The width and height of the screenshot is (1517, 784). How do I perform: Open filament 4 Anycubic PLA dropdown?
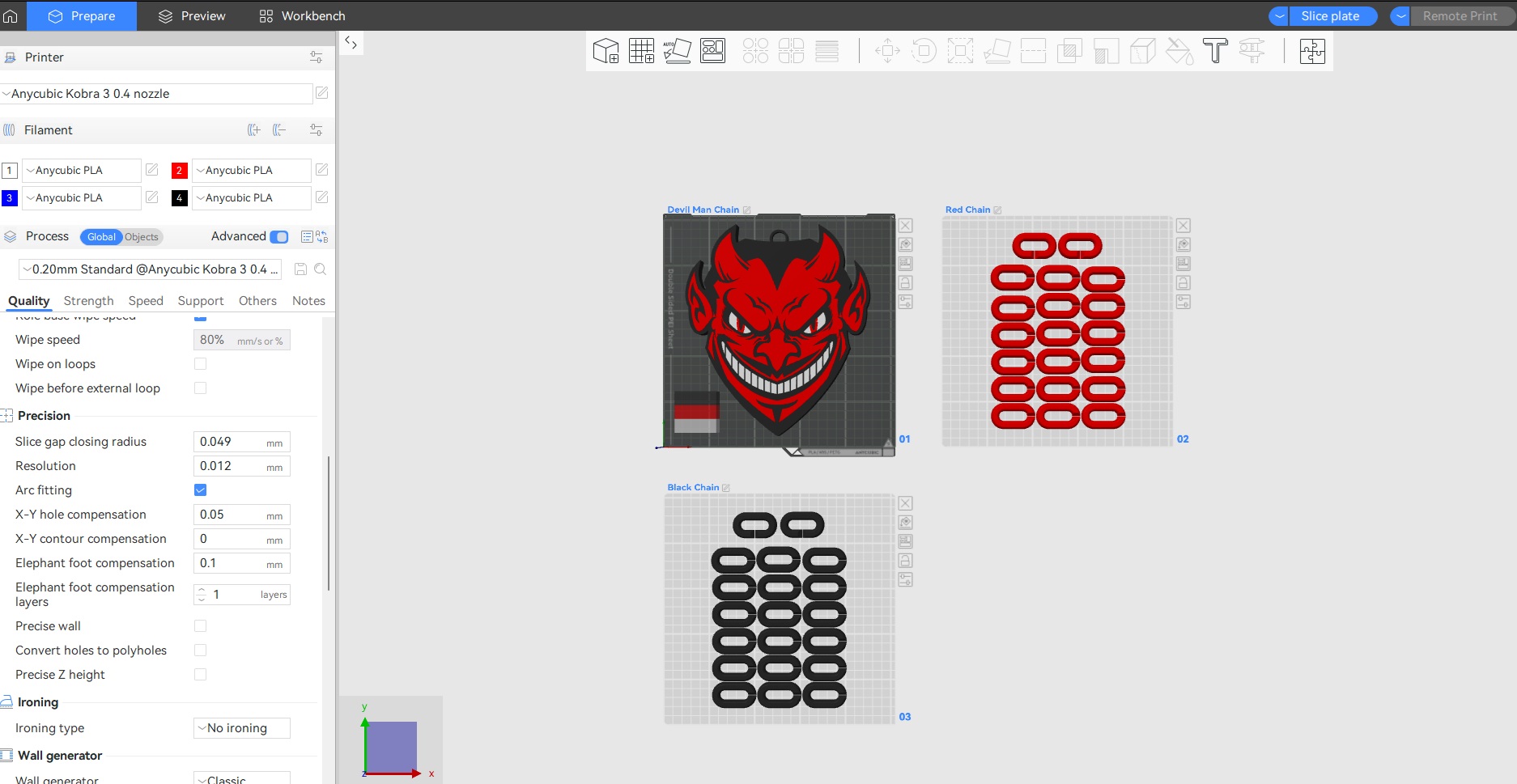tap(252, 198)
